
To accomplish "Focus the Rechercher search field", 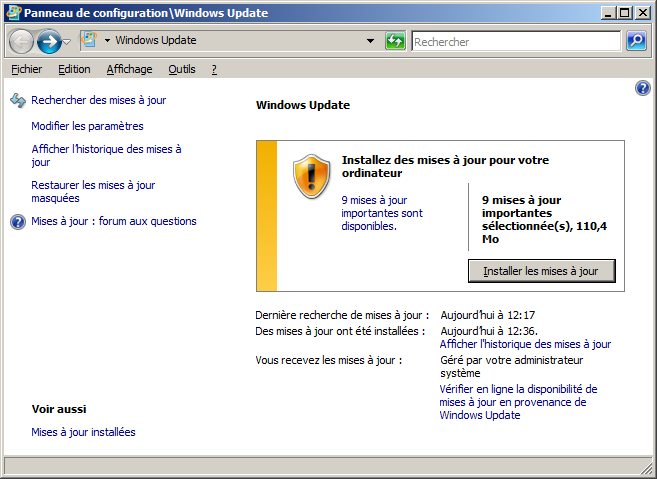I will tap(514, 42).
